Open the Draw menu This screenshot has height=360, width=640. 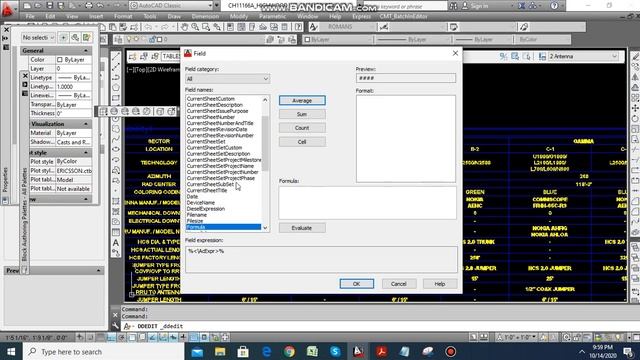174,16
